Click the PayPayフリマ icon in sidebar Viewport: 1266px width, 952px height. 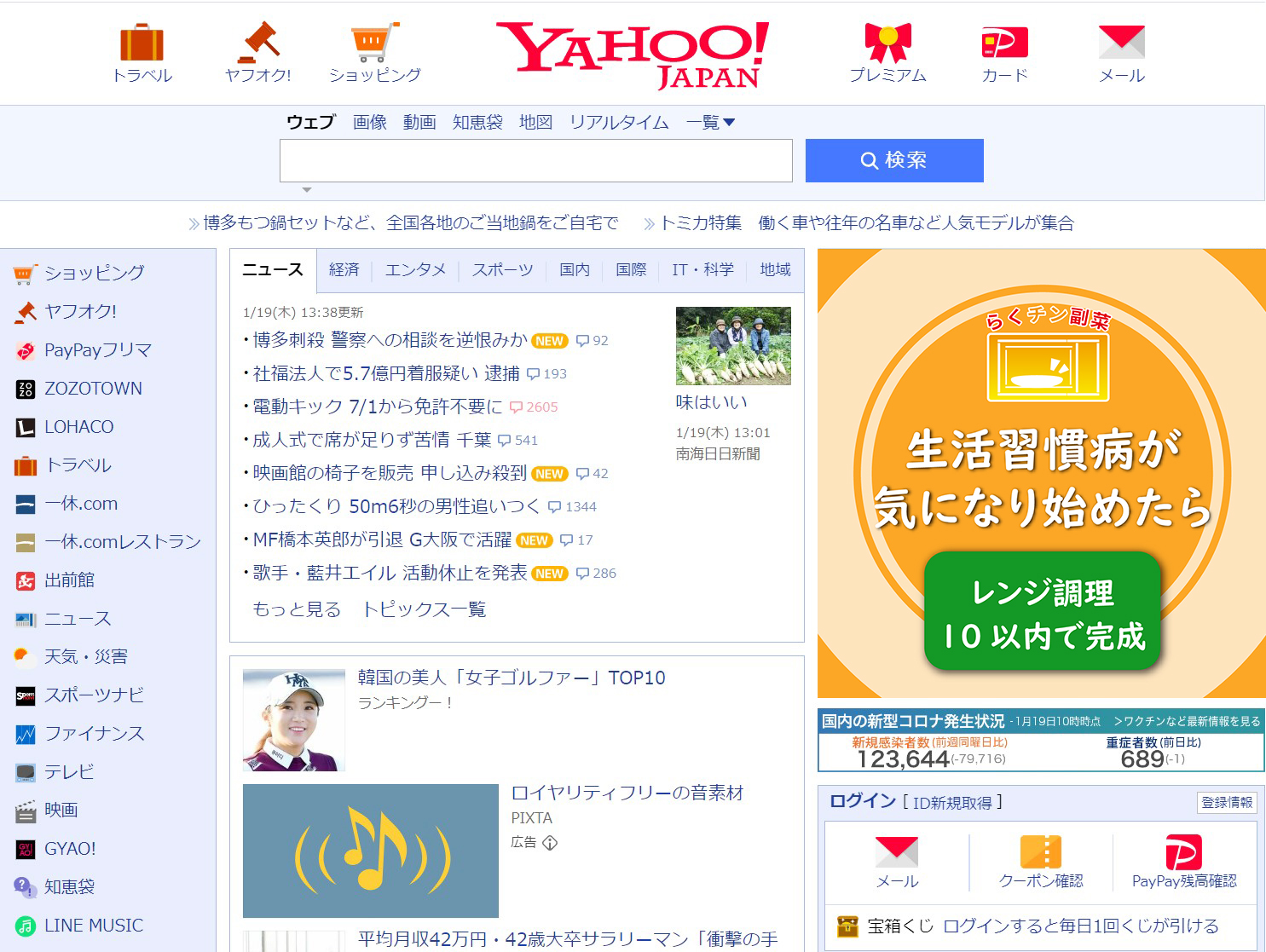26,350
